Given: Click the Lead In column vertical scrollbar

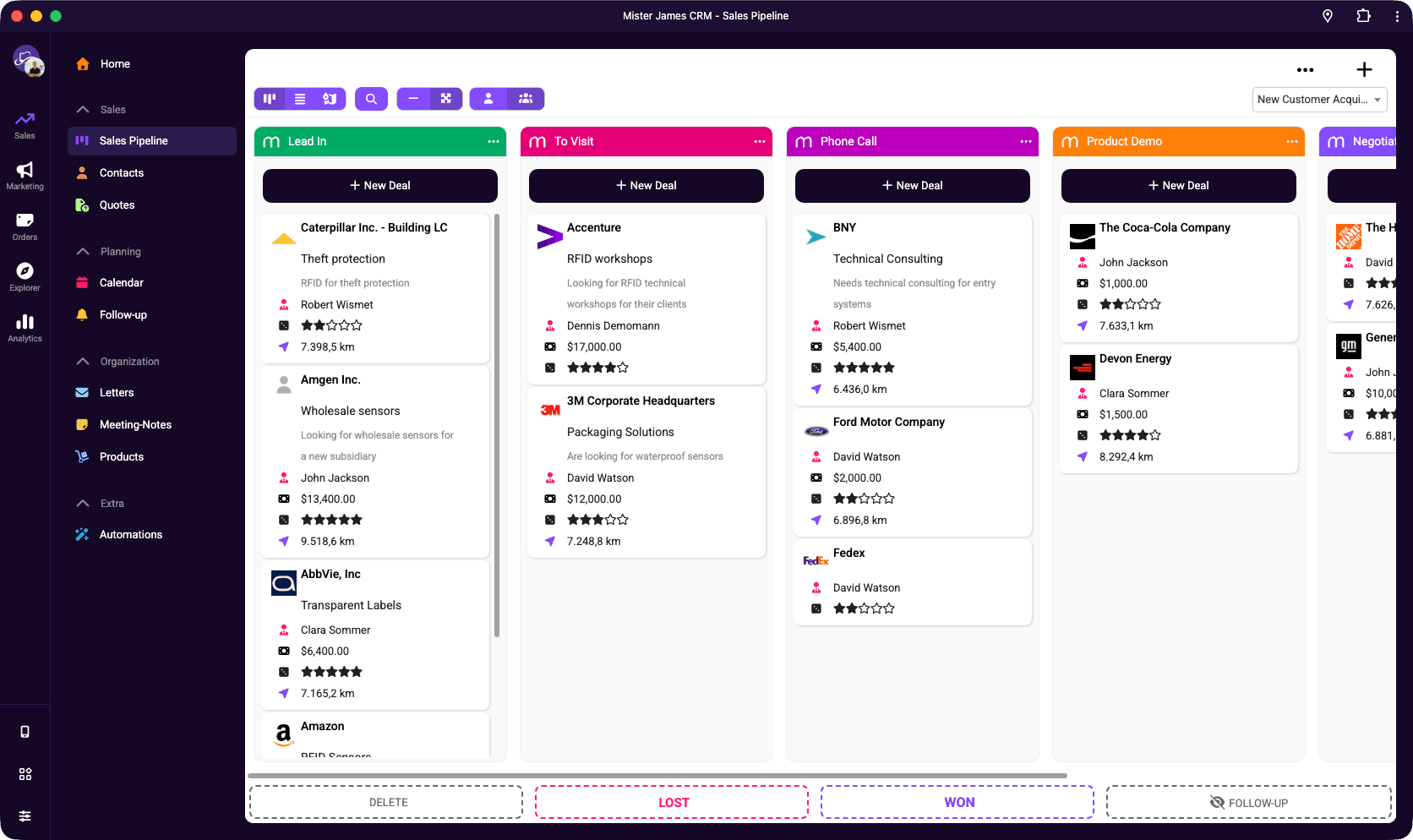Looking at the screenshot, I should (497, 425).
